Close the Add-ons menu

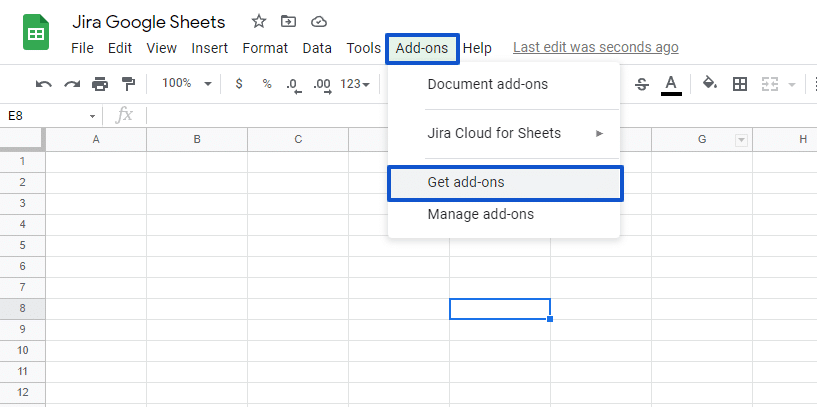pyautogui.click(x=422, y=48)
